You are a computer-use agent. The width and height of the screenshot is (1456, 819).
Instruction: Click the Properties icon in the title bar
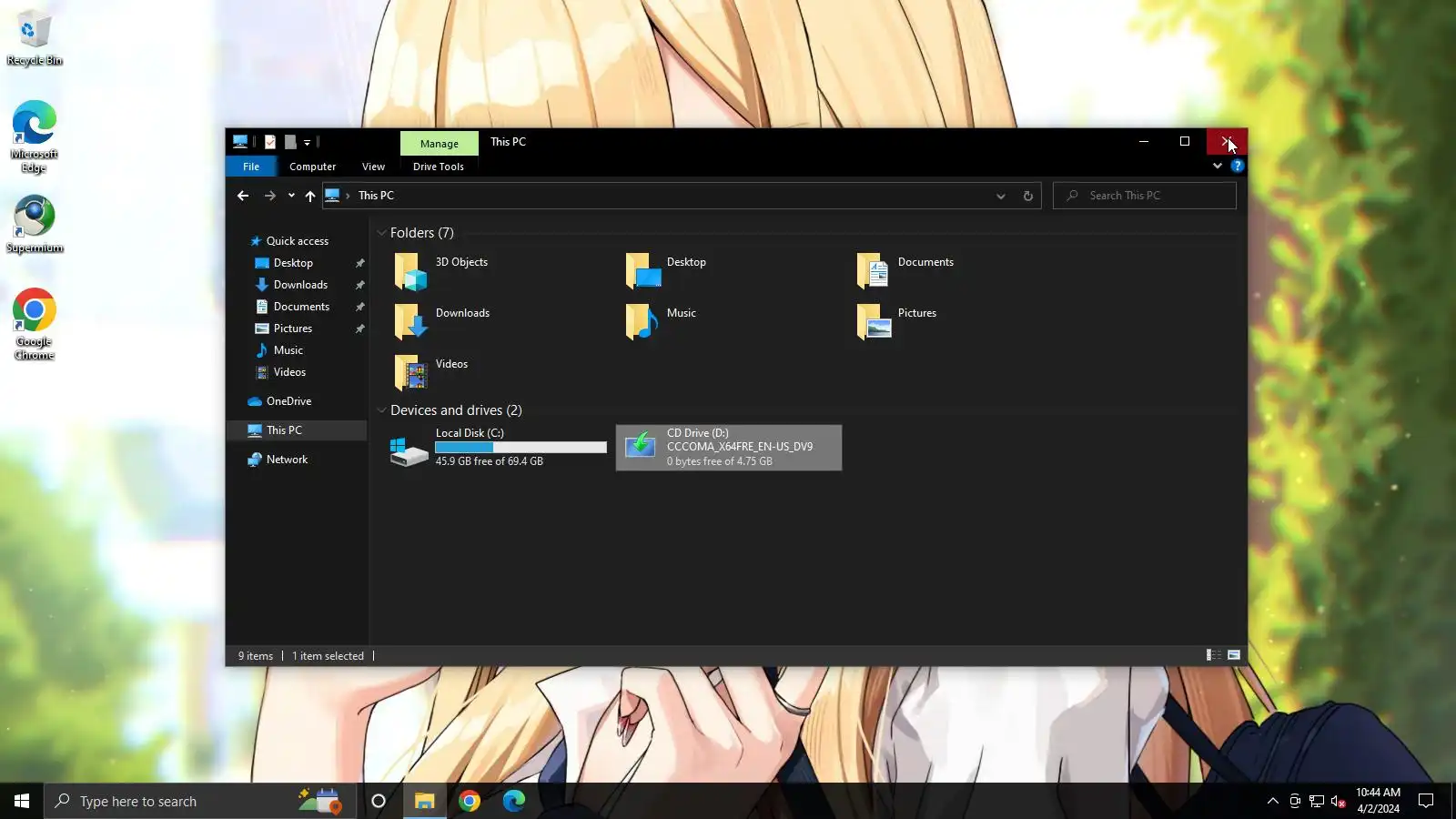click(x=270, y=142)
